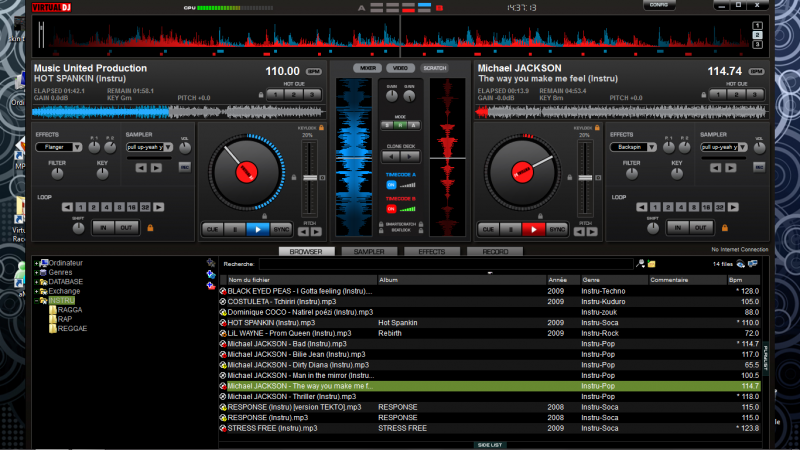800x450 pixels.
Task: Lock the left deck loop padlock
Action: 150,228
